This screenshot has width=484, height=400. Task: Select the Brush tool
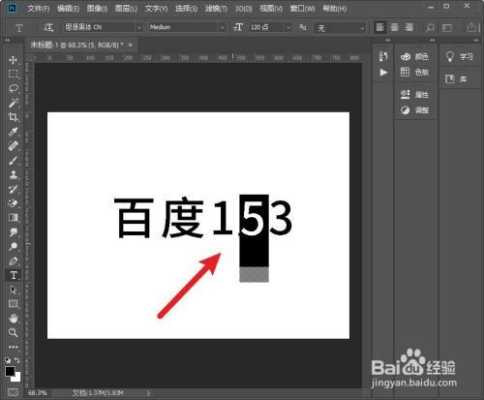[13, 160]
